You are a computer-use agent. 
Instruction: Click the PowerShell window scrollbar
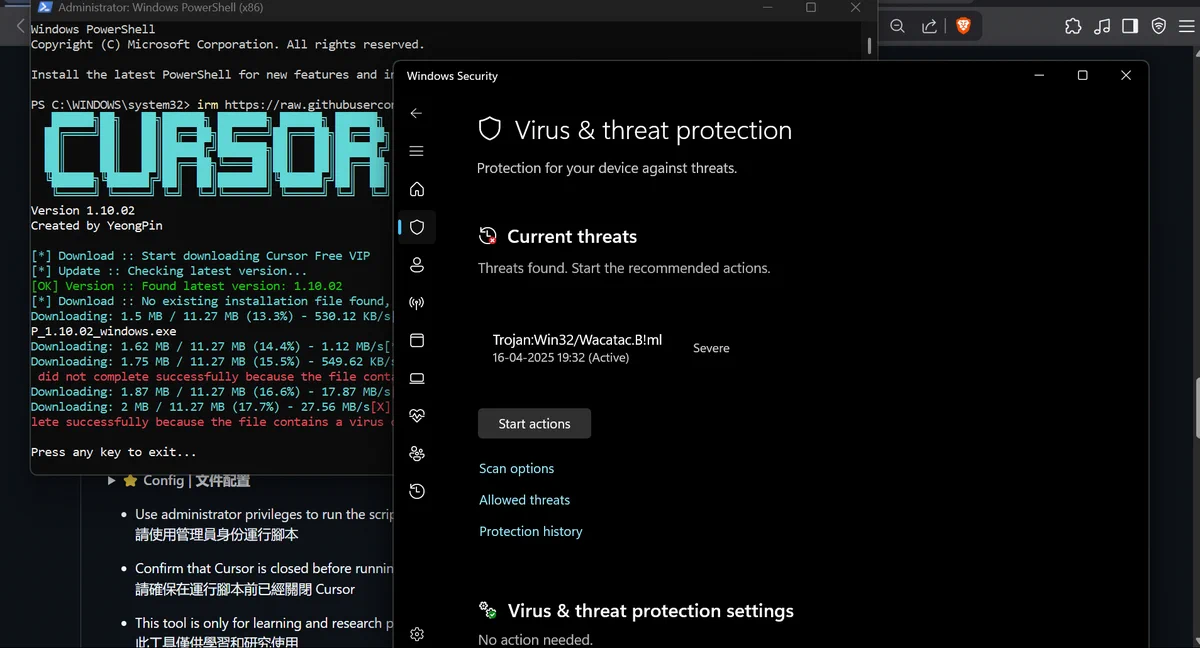pos(870,45)
